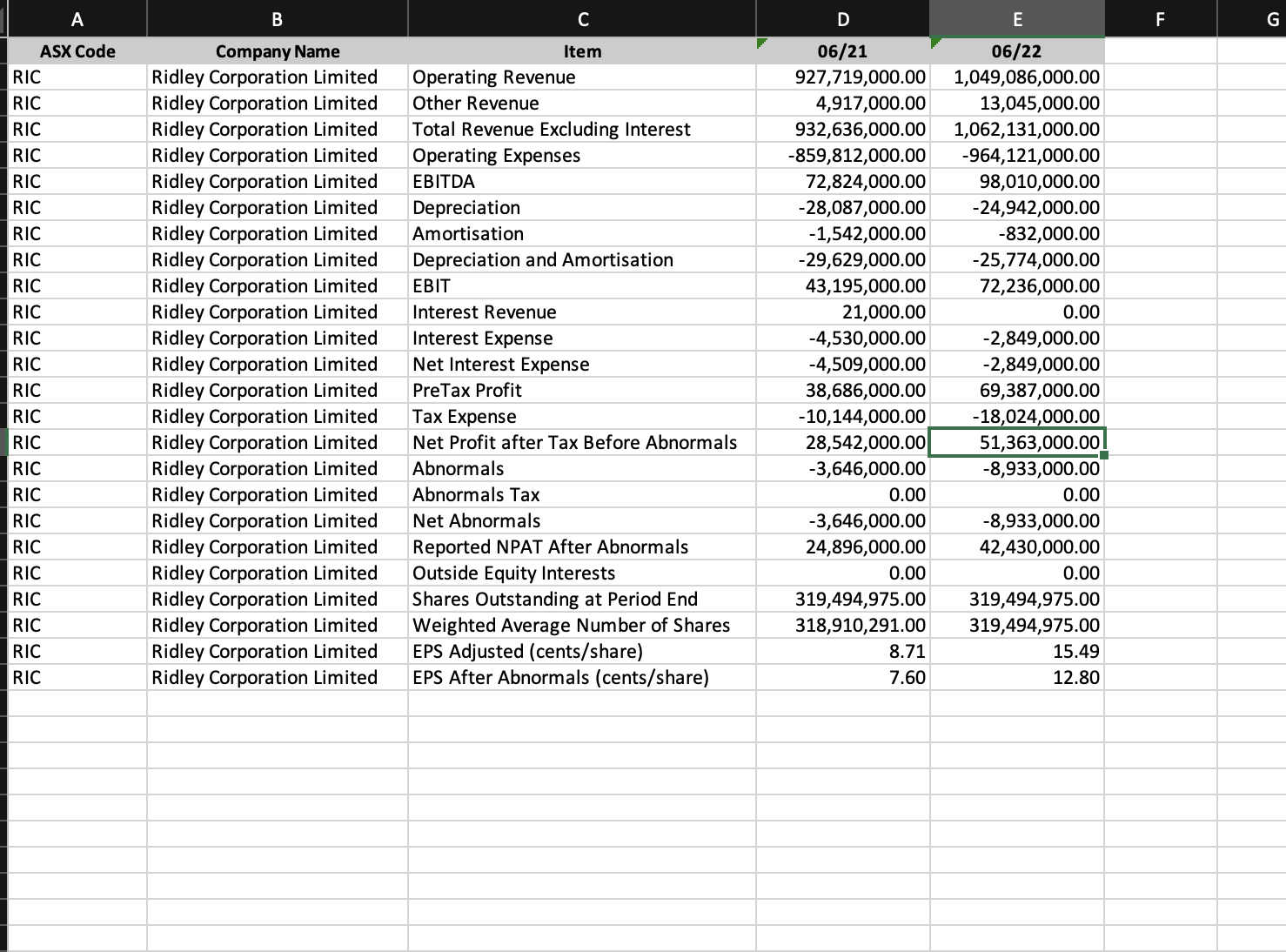Click the "06/22" header cell
The width and height of the screenshot is (1286, 952).
pos(1017,51)
